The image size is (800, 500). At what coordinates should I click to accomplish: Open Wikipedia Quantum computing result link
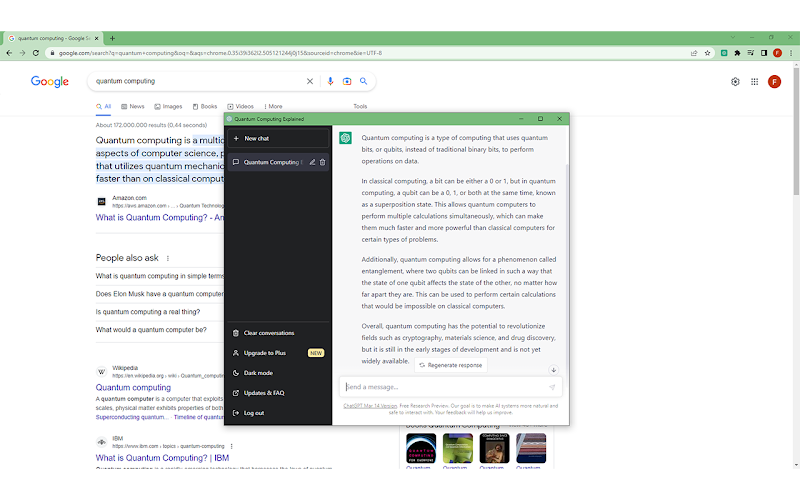click(133, 388)
